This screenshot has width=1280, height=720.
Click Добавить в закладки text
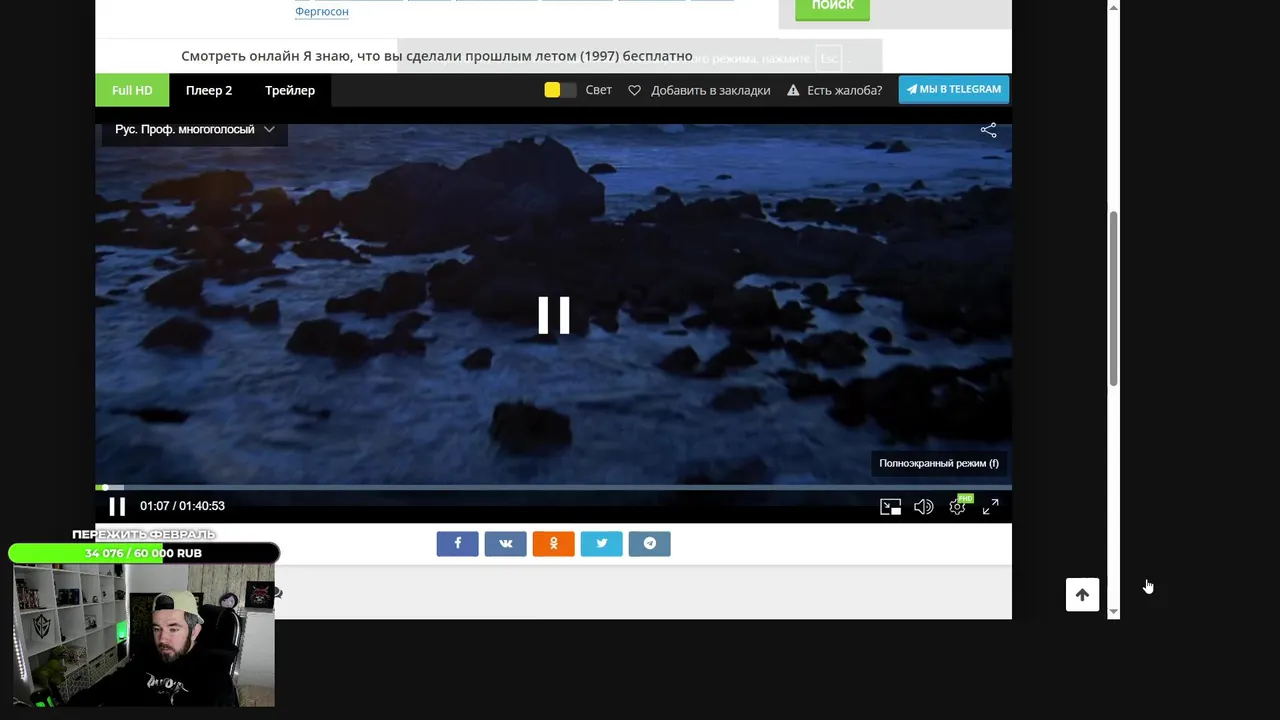(x=710, y=90)
